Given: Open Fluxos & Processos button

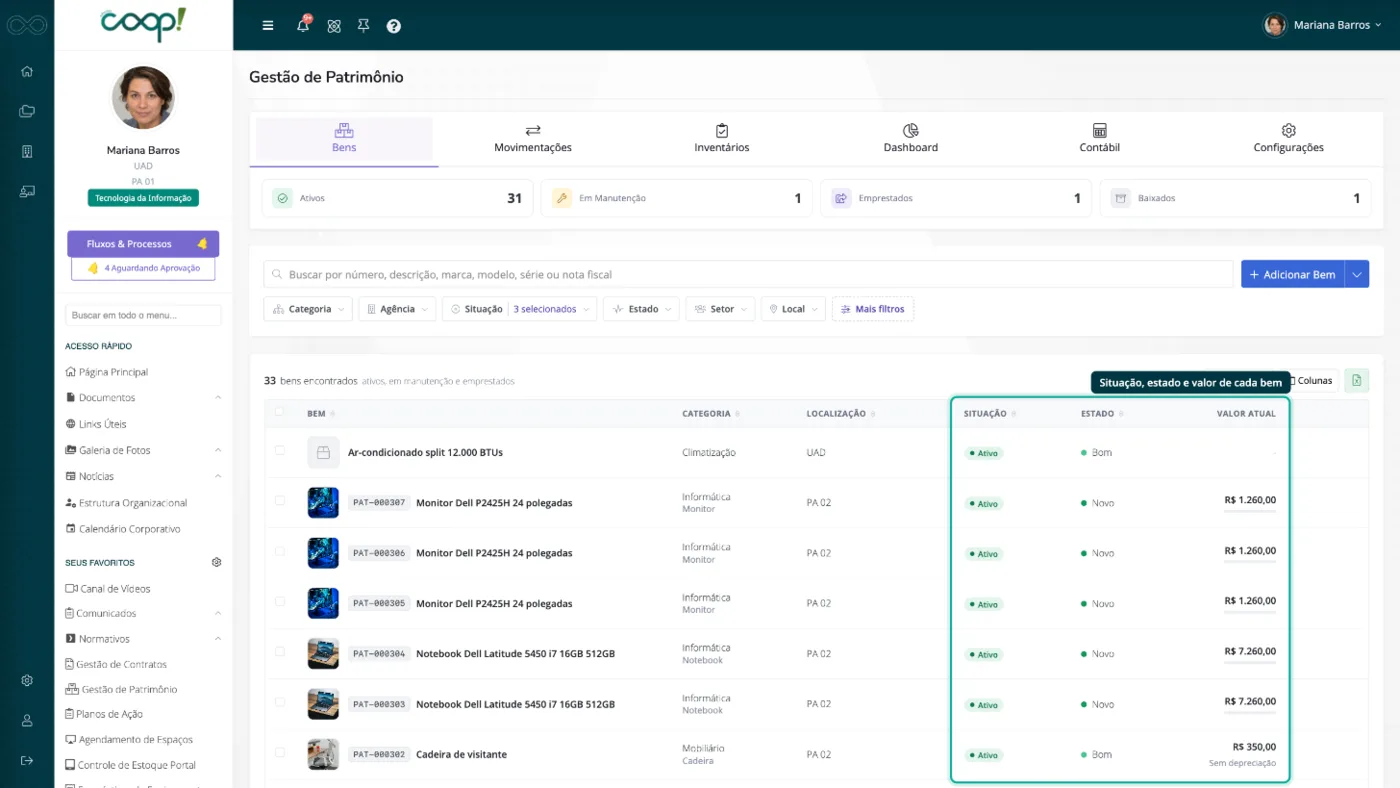Looking at the screenshot, I should coord(143,244).
